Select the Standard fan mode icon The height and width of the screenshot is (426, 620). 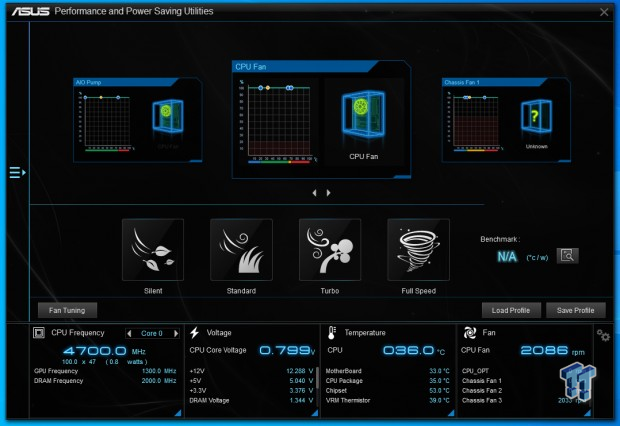241,250
